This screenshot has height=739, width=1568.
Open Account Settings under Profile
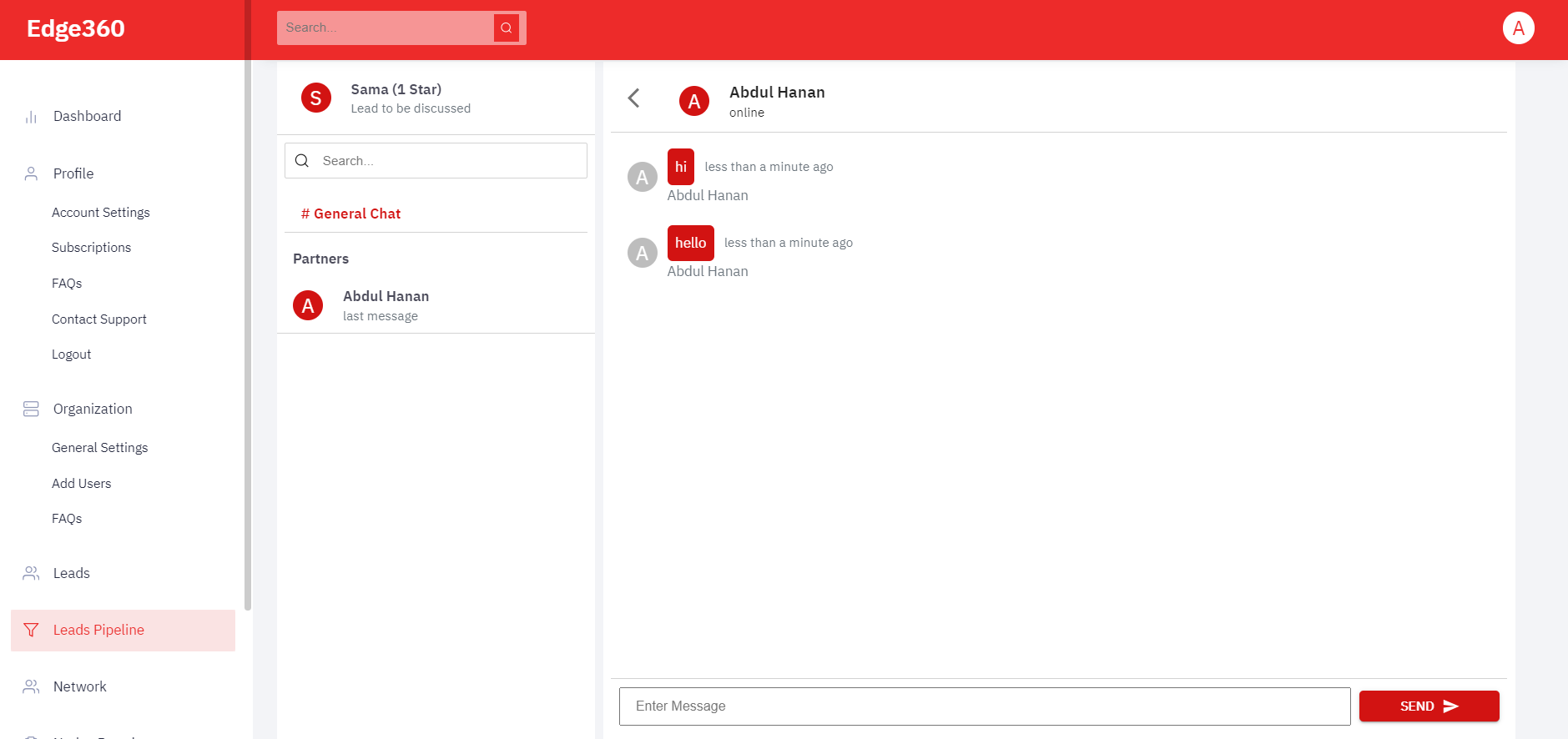click(101, 213)
